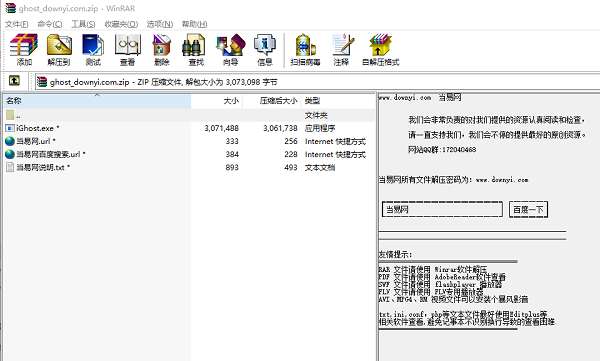Click the Comment (注释) toolbar icon
The image size is (600, 361).
click(342, 45)
